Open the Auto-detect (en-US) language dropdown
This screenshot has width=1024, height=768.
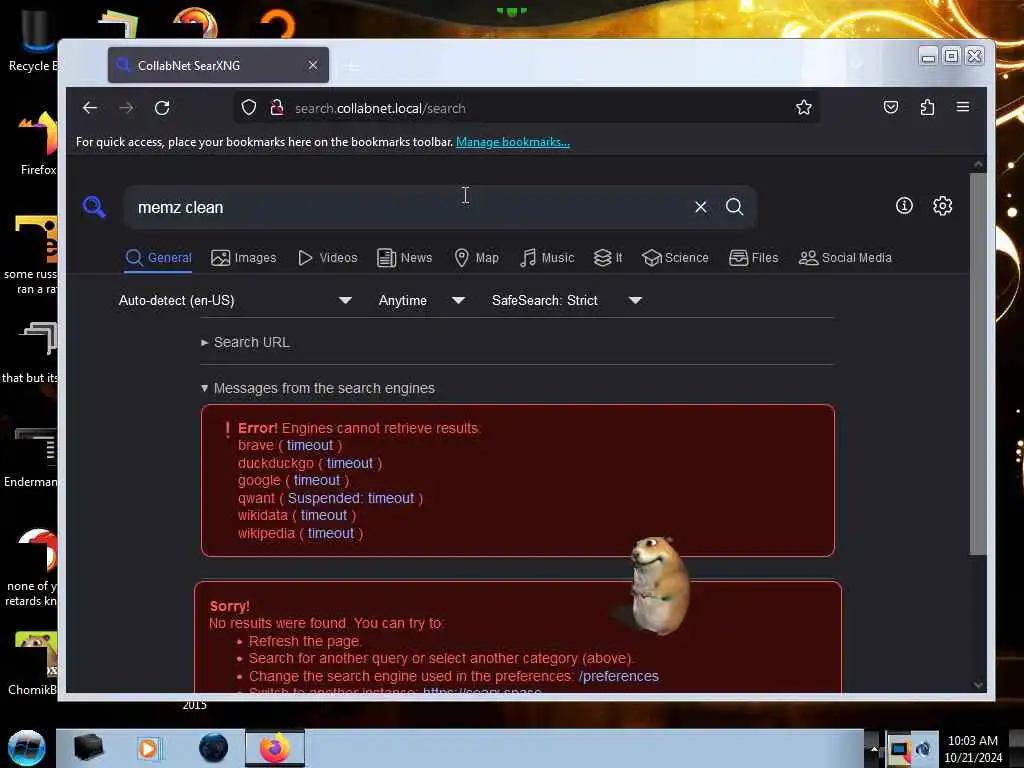coord(235,300)
